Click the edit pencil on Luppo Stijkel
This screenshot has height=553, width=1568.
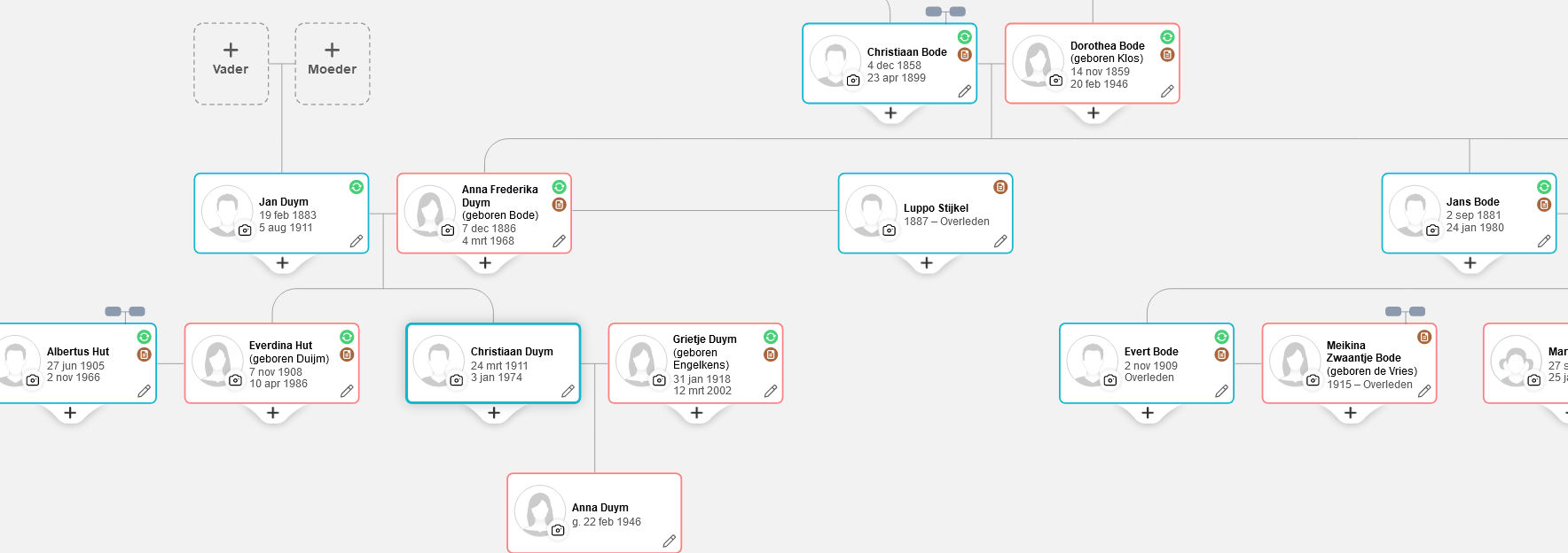pyautogui.click(x=1000, y=241)
